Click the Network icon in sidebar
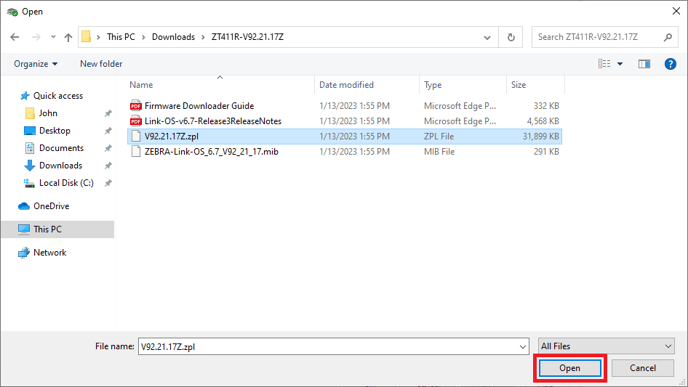 23,253
